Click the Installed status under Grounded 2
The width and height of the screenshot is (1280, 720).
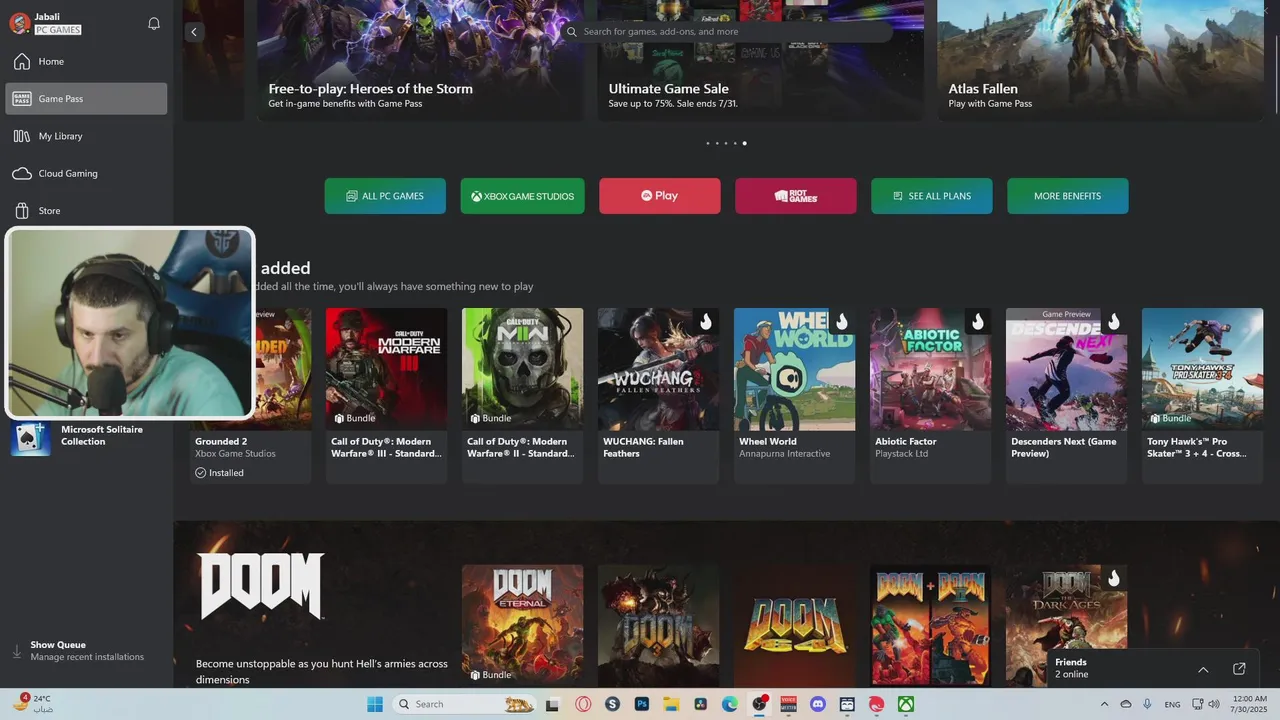(220, 473)
